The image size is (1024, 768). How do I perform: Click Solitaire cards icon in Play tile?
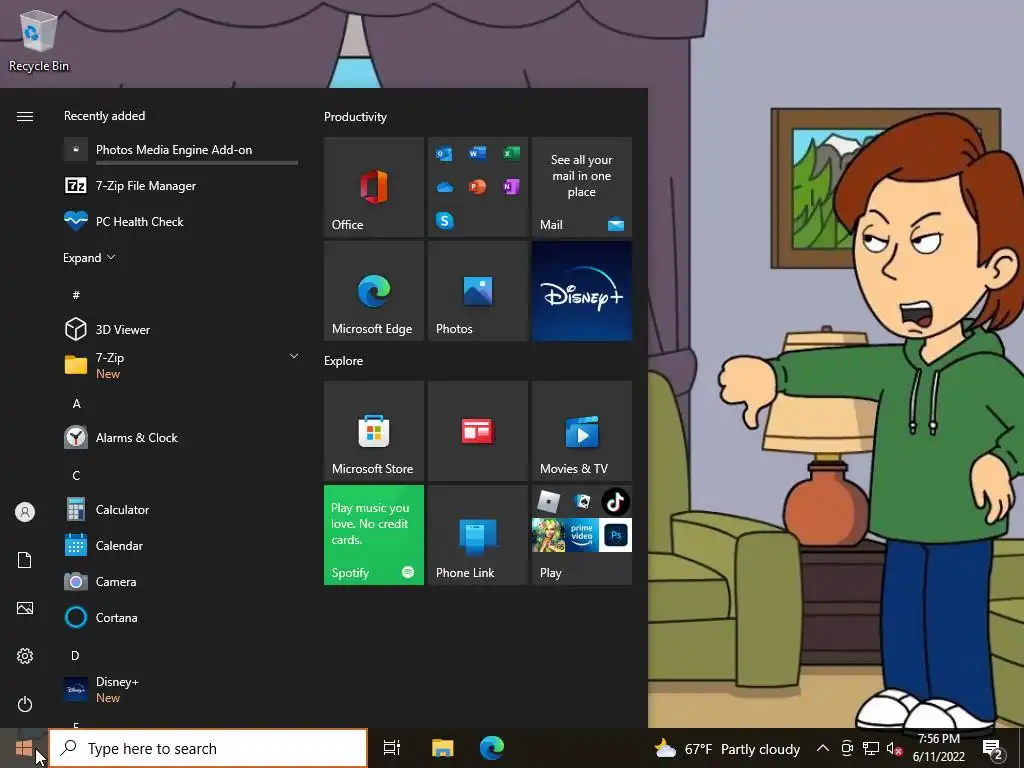coord(582,502)
